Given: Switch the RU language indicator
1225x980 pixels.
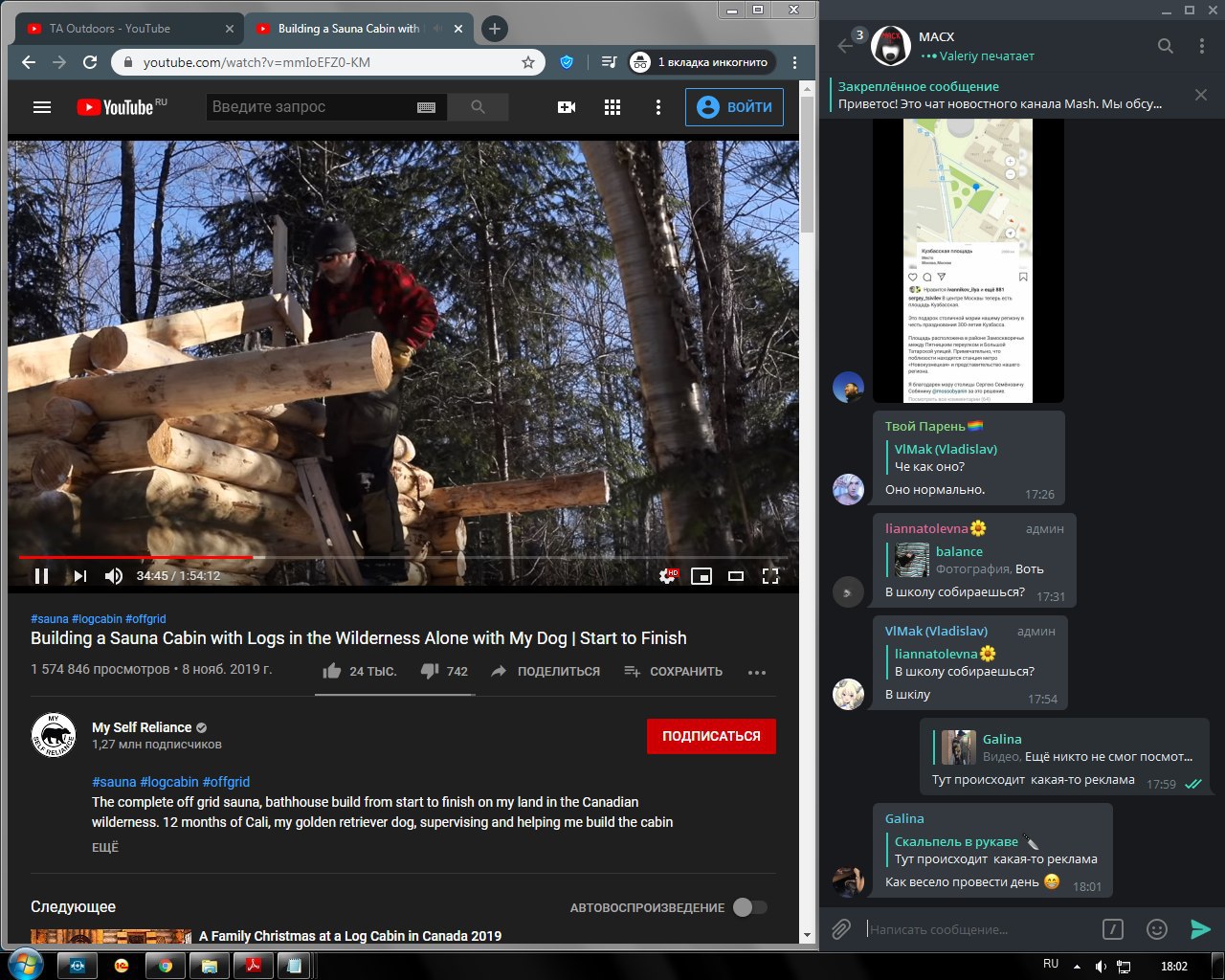Looking at the screenshot, I should 1051,965.
